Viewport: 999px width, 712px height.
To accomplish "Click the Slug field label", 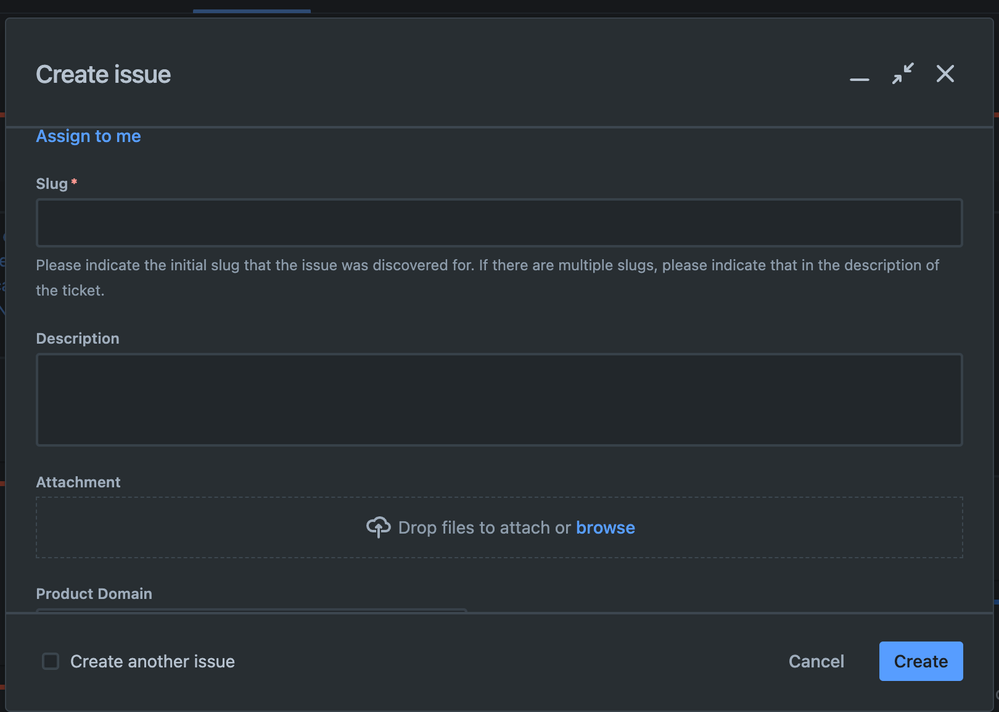I will 52,184.
